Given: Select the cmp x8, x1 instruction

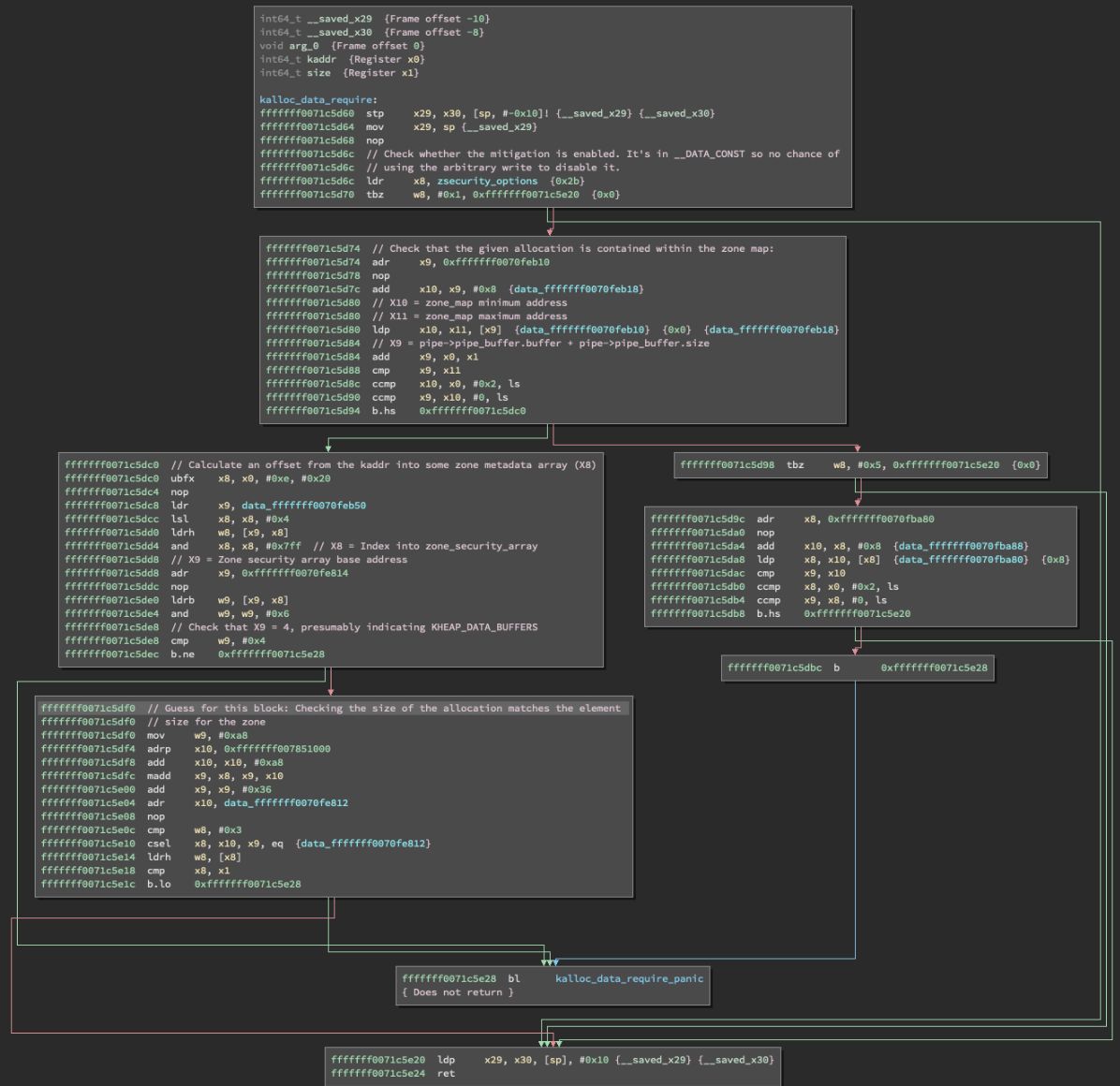Looking at the screenshot, I should coord(135,871).
